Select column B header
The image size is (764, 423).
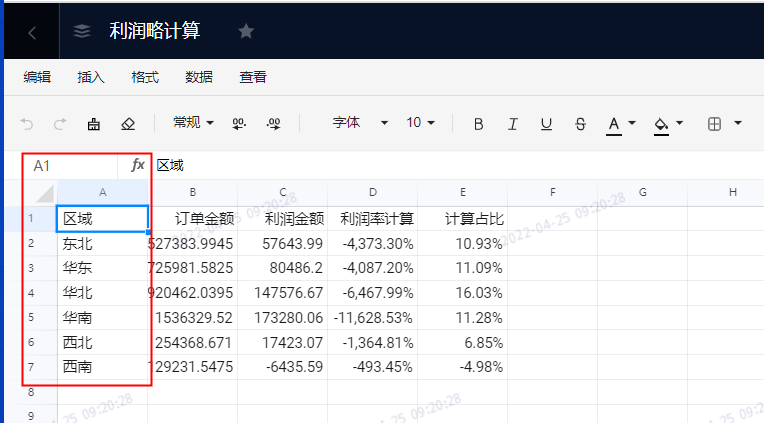click(192, 192)
